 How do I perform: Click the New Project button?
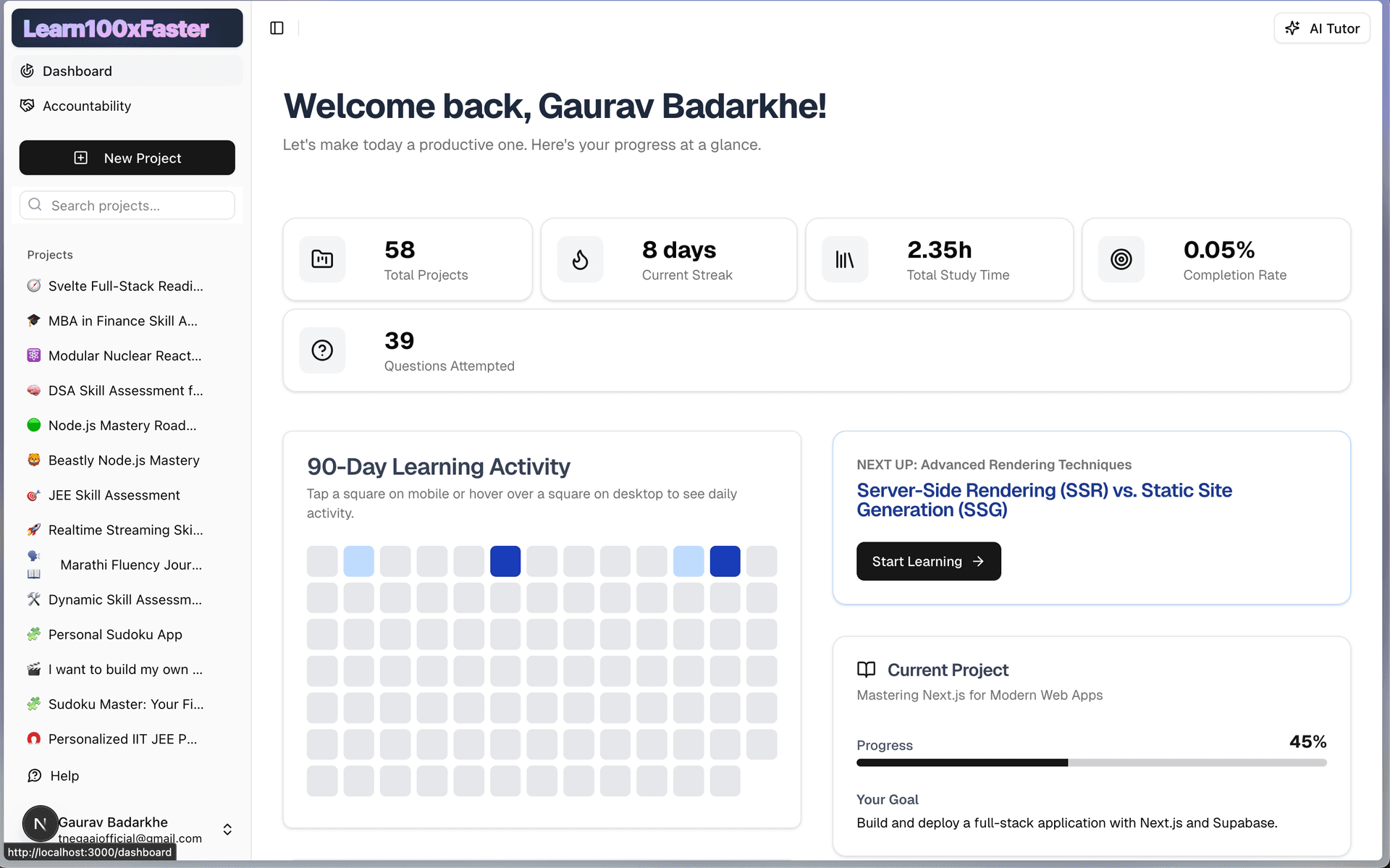click(x=127, y=158)
